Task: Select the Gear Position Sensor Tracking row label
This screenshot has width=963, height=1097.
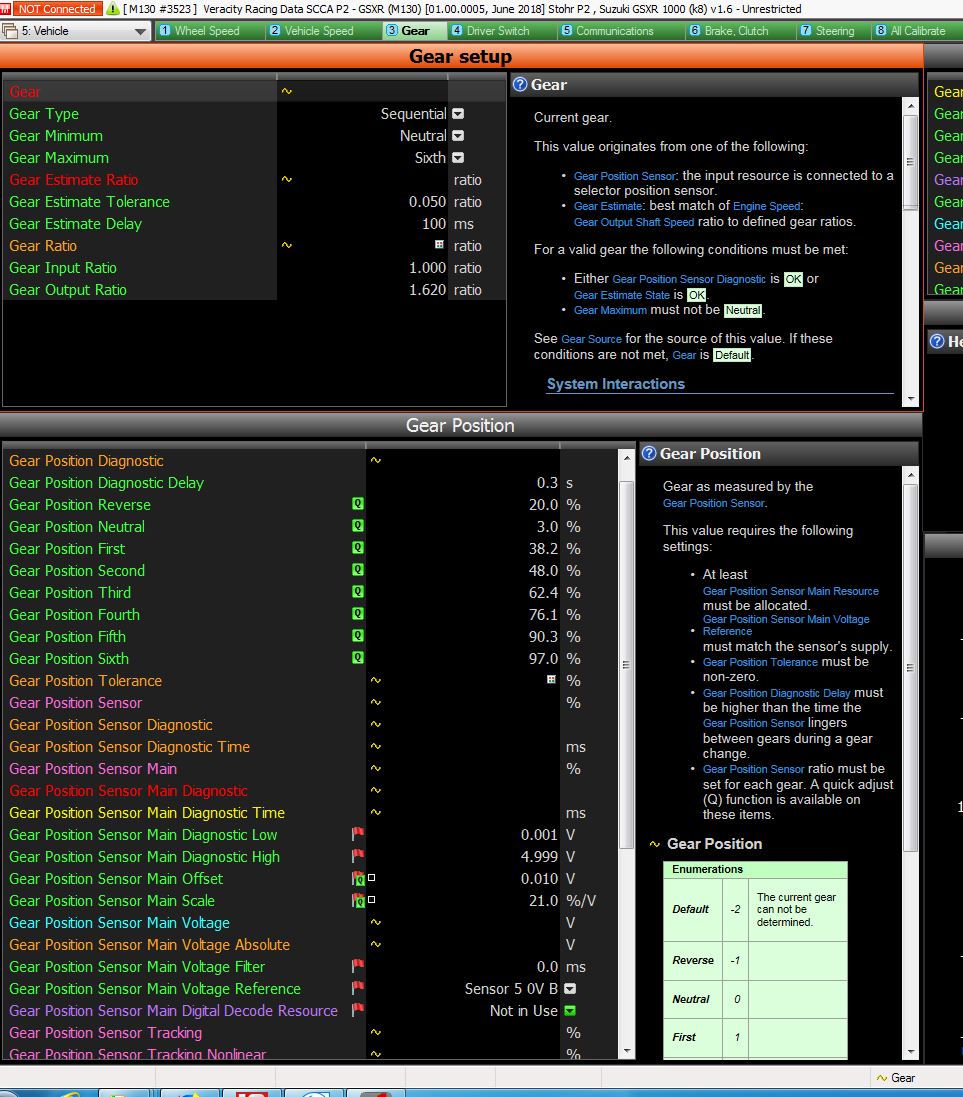Action: pyautogui.click(x=106, y=1033)
